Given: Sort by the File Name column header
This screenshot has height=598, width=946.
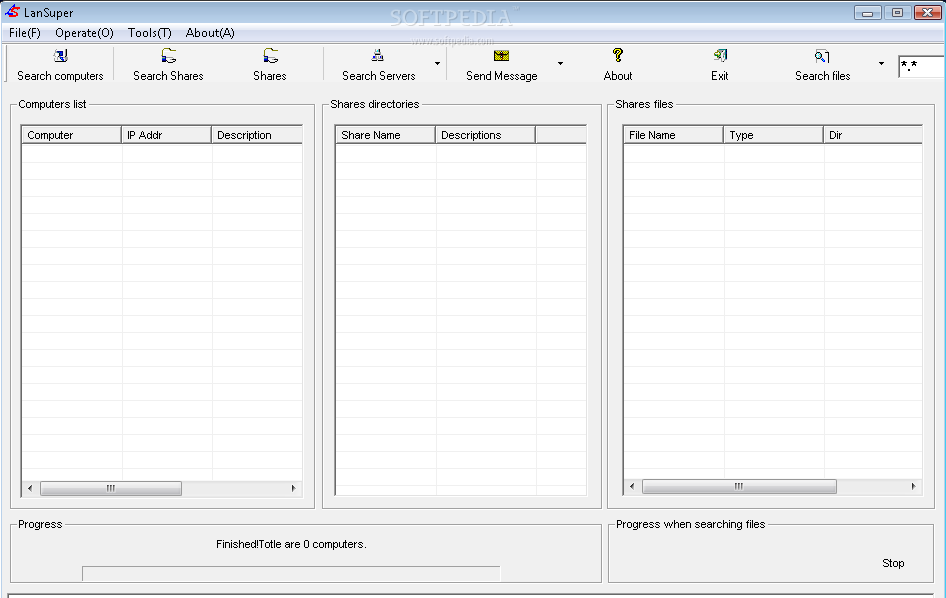Looking at the screenshot, I should (673, 135).
